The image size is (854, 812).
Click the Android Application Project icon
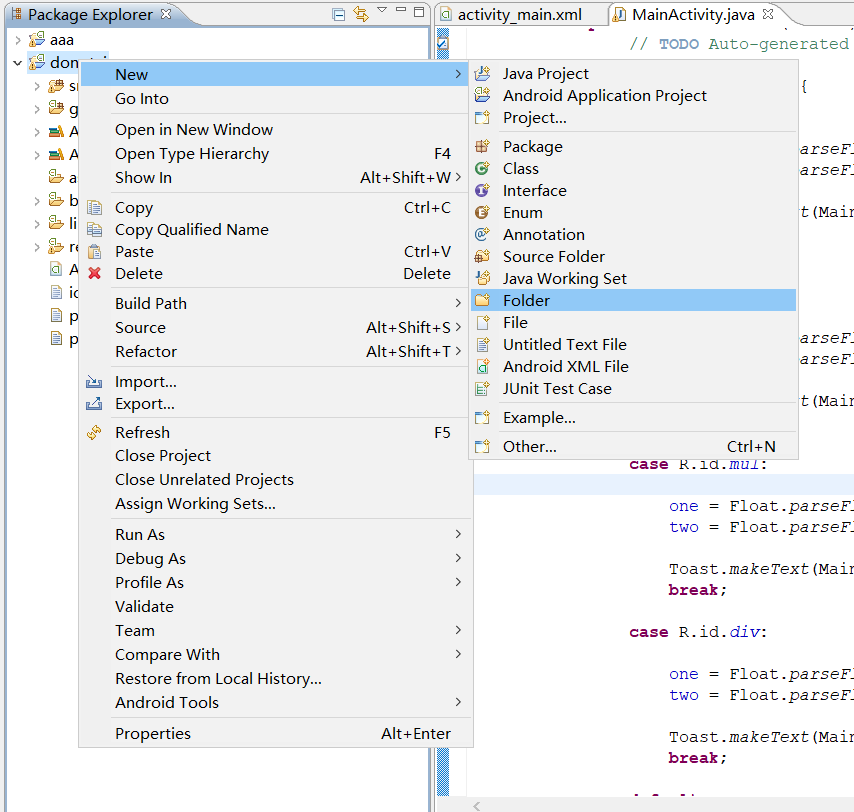click(483, 95)
